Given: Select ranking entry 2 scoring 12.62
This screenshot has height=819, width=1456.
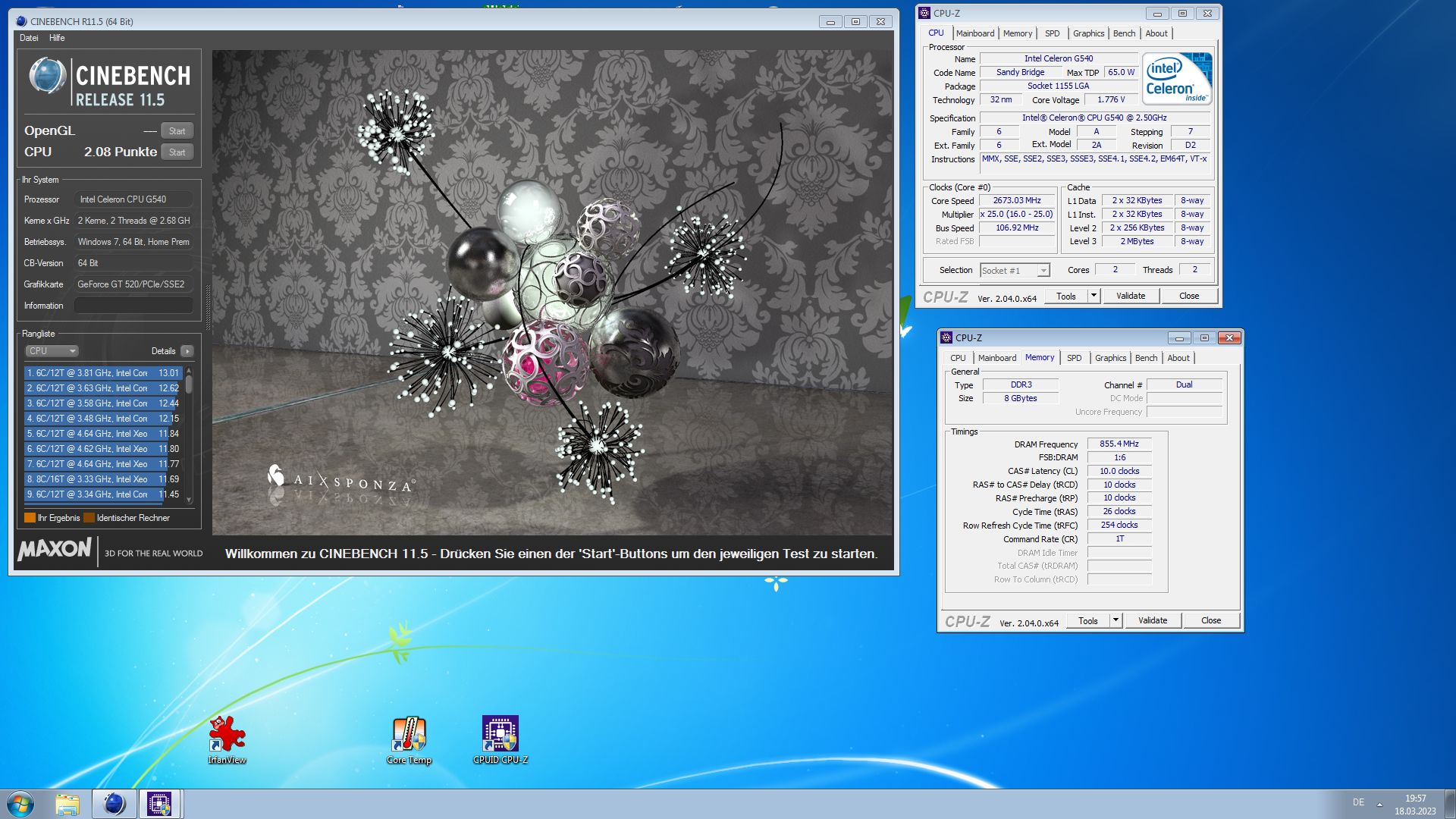Looking at the screenshot, I should click(x=103, y=388).
